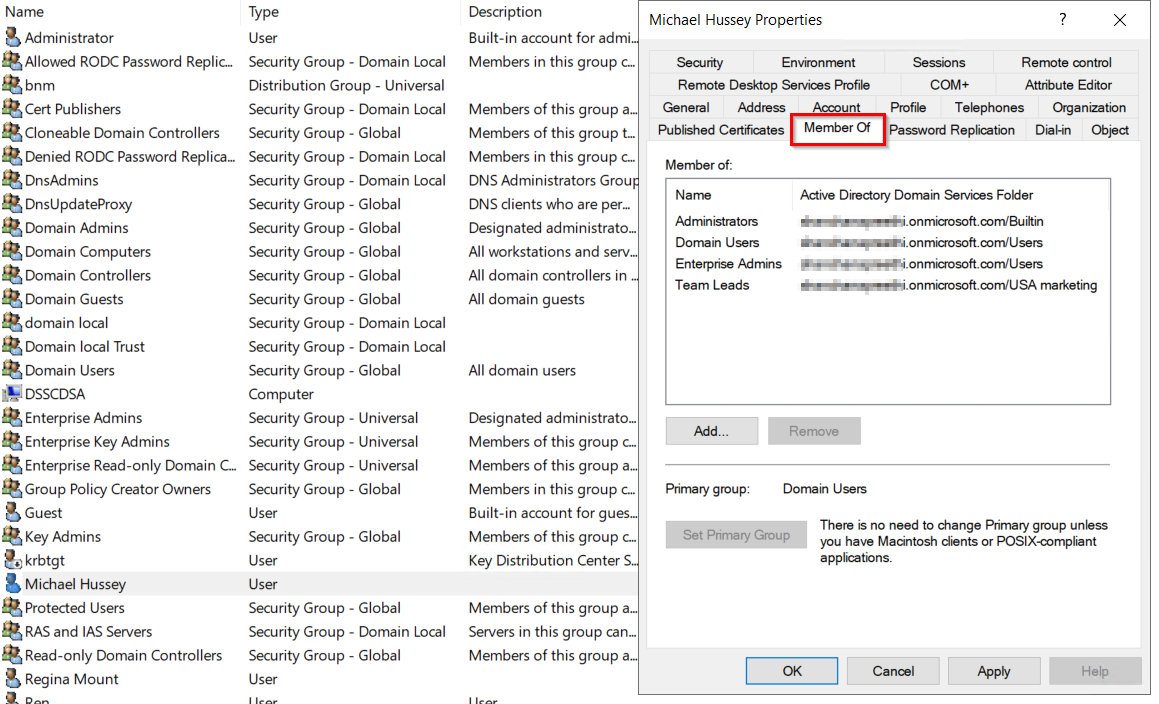Select the Account tab
This screenshot has width=1159, height=704.
coord(836,107)
